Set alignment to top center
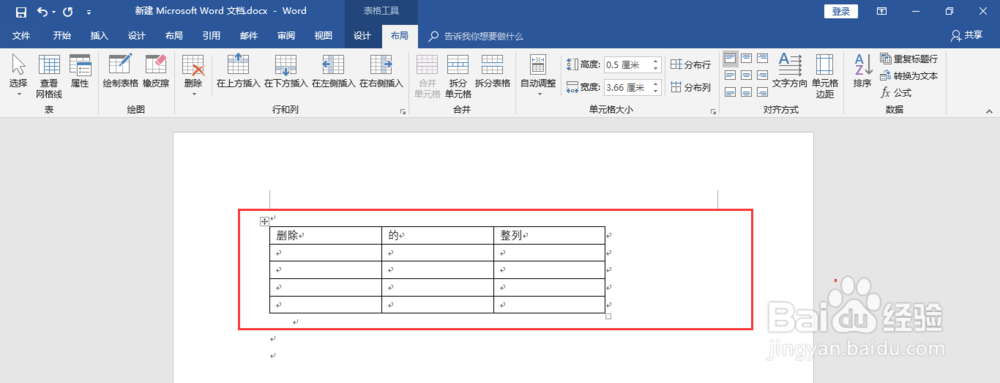1000x383 pixels. coord(746,58)
